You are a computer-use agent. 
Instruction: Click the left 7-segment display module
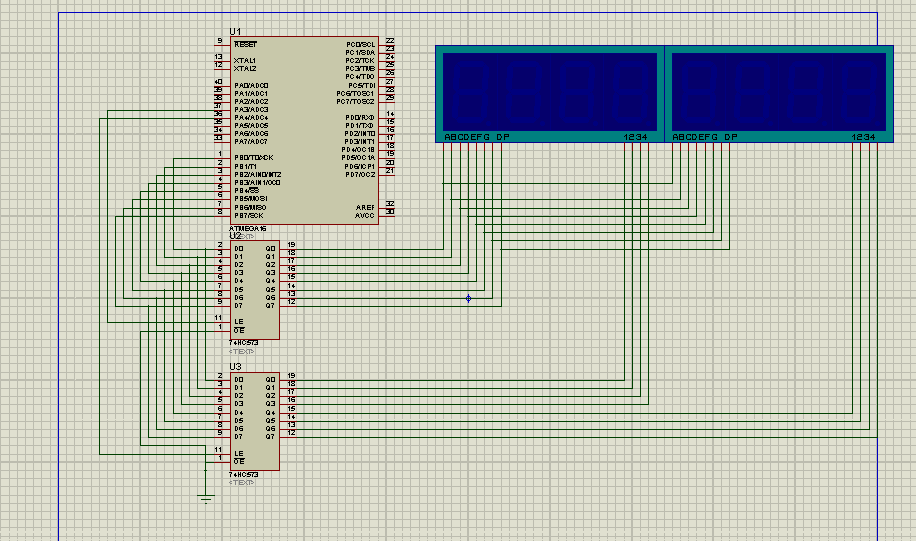pos(548,92)
